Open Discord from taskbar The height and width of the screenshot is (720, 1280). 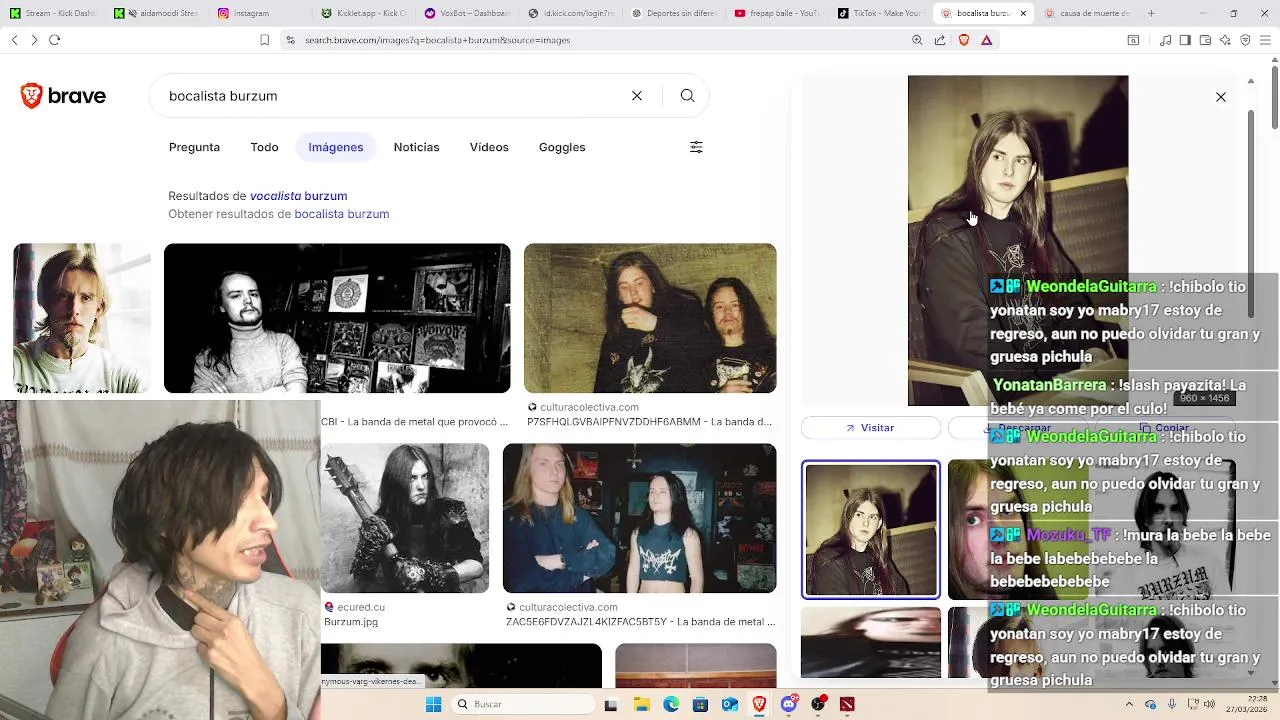pos(789,704)
